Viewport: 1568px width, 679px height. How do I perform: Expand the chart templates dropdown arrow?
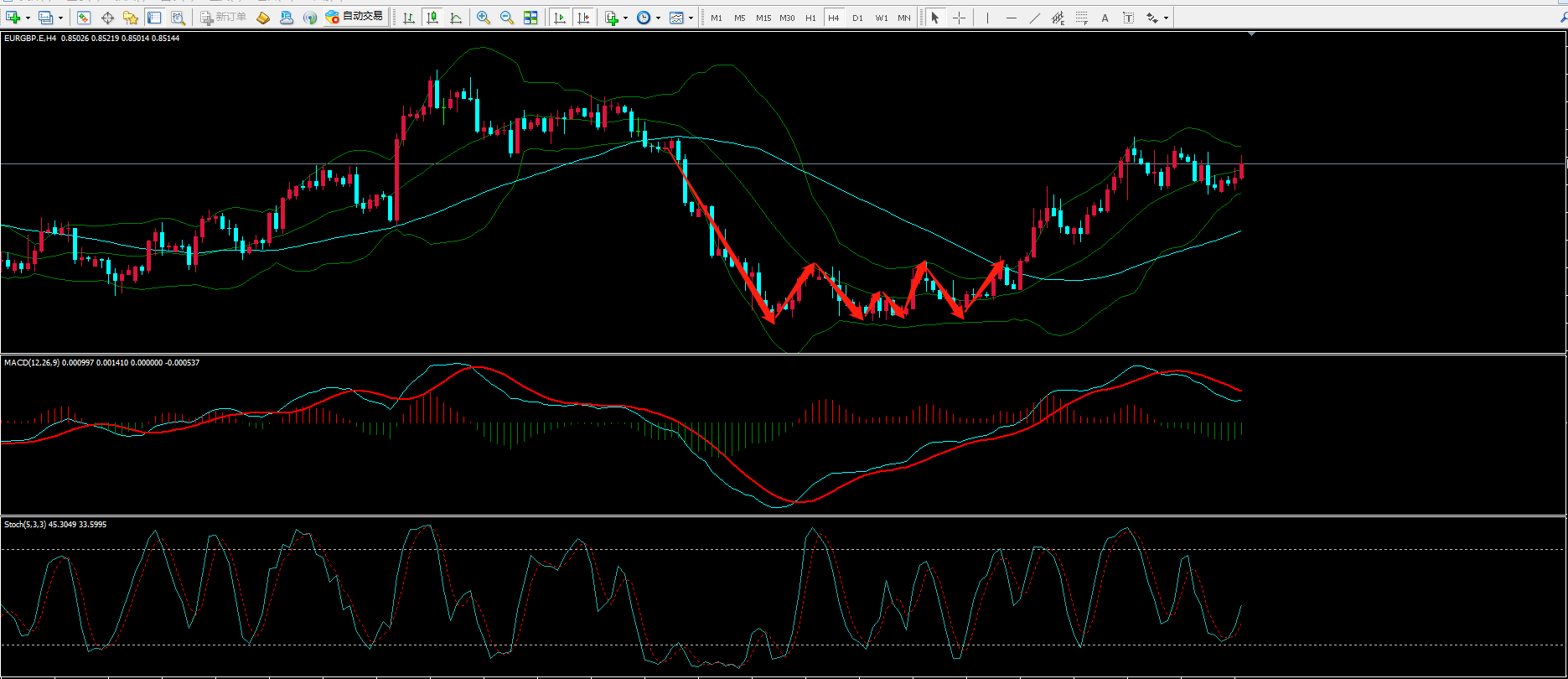pos(691,18)
